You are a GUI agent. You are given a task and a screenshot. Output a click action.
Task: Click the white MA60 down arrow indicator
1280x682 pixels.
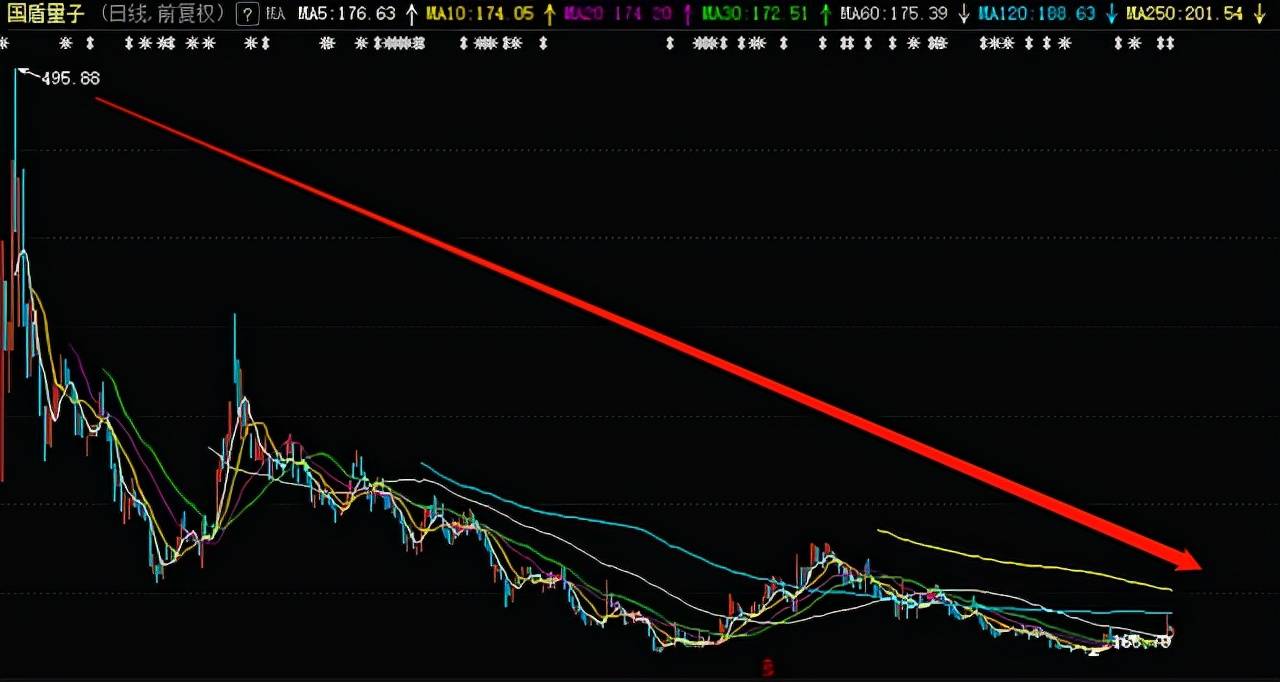tap(963, 15)
